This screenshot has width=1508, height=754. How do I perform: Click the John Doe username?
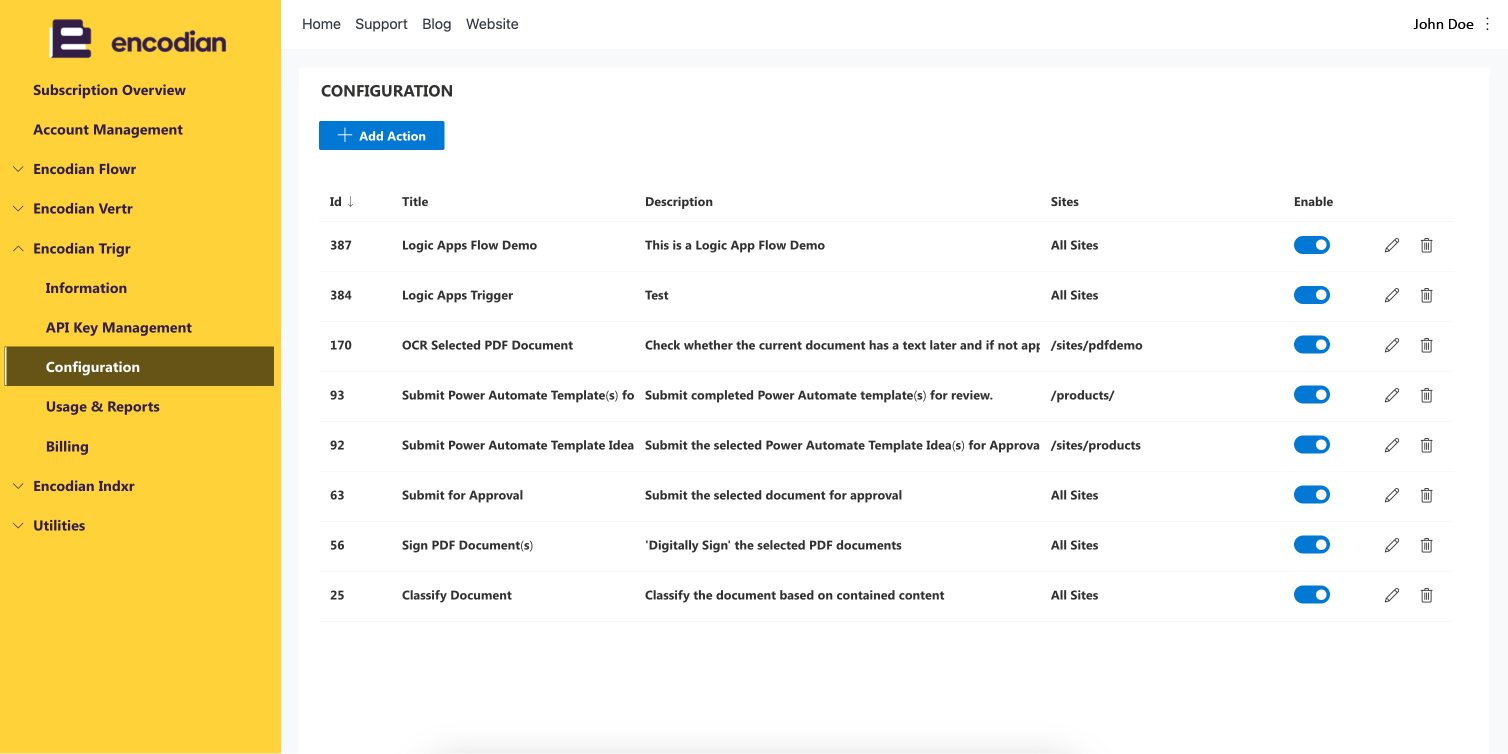pyautogui.click(x=1443, y=24)
